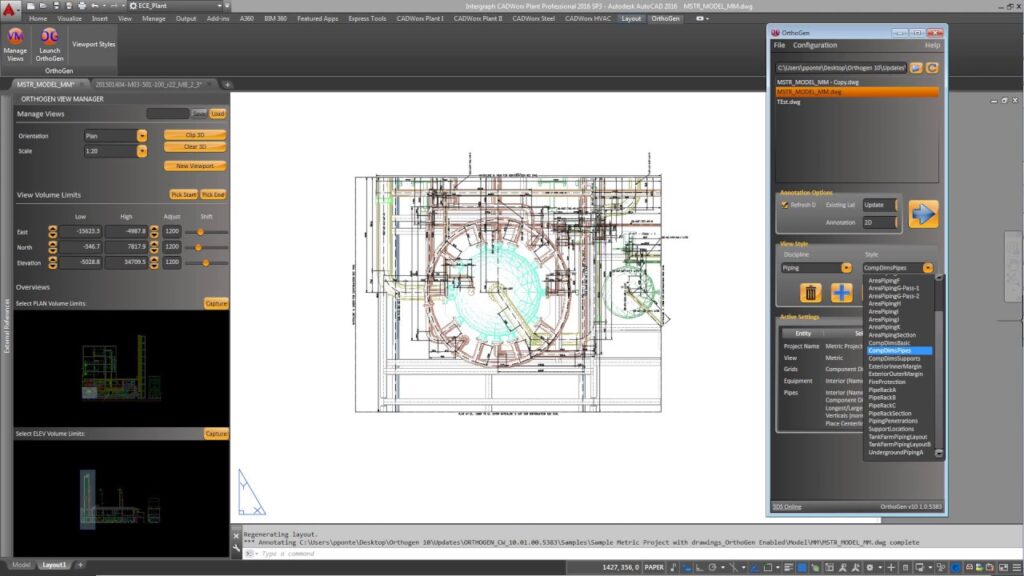Click the browse folder icon in OrthoGen

coord(916,67)
